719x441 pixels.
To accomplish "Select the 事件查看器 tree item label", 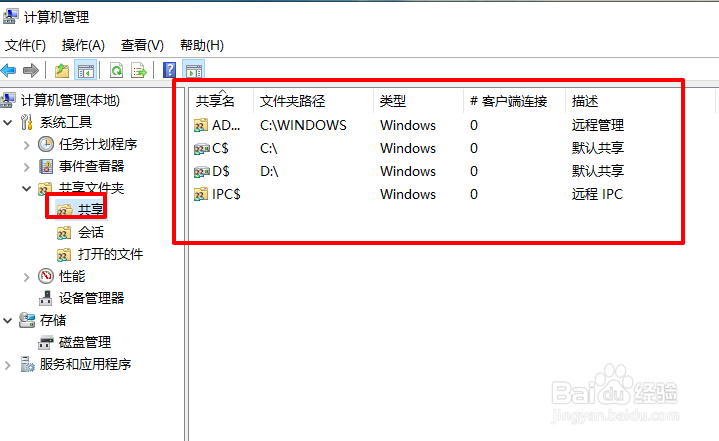I will [92, 166].
